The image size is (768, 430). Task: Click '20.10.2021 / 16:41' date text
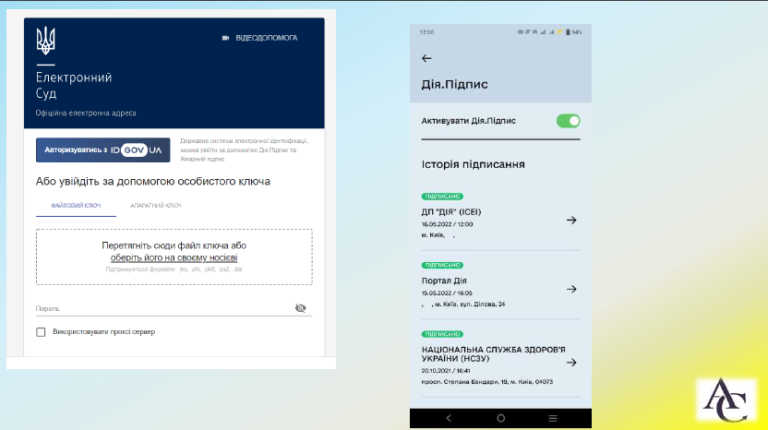[446, 371]
